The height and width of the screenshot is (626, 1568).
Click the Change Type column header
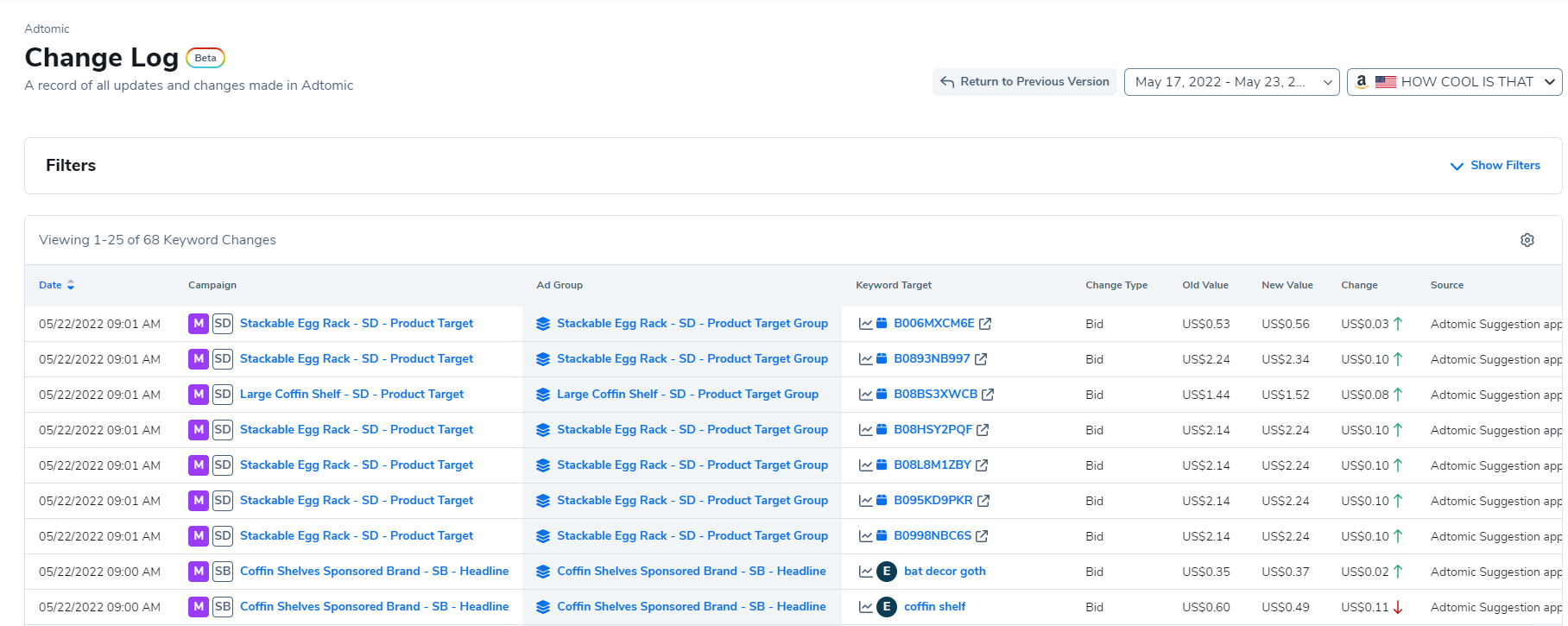1116,285
